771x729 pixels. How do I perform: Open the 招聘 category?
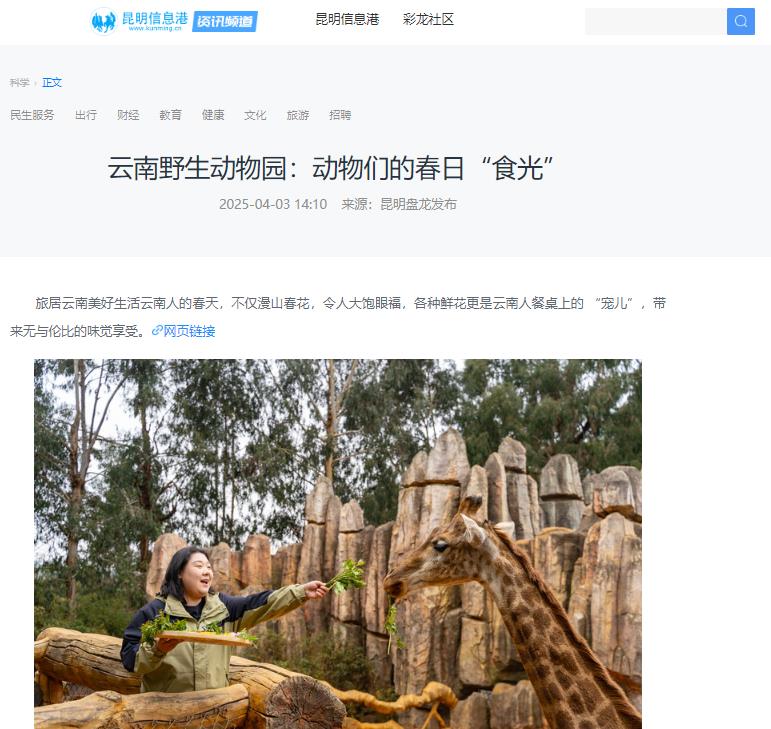coord(340,115)
